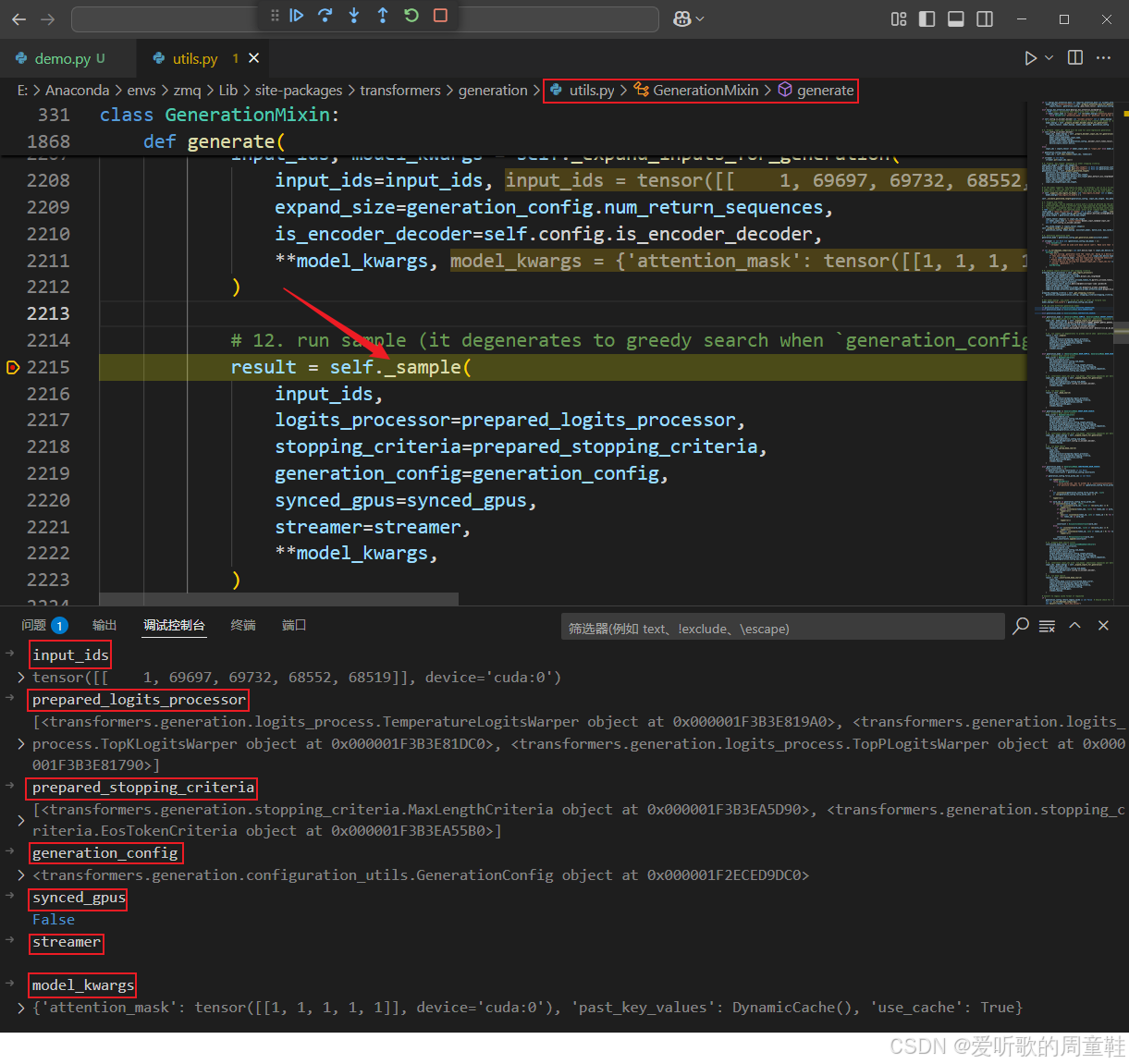Click the prepared_stopping_criteria console entry
The height and width of the screenshot is (1064, 1129).
[x=143, y=788]
